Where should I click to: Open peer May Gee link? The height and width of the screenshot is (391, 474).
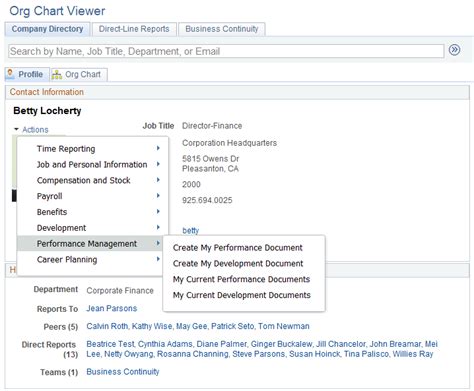click(x=191, y=326)
